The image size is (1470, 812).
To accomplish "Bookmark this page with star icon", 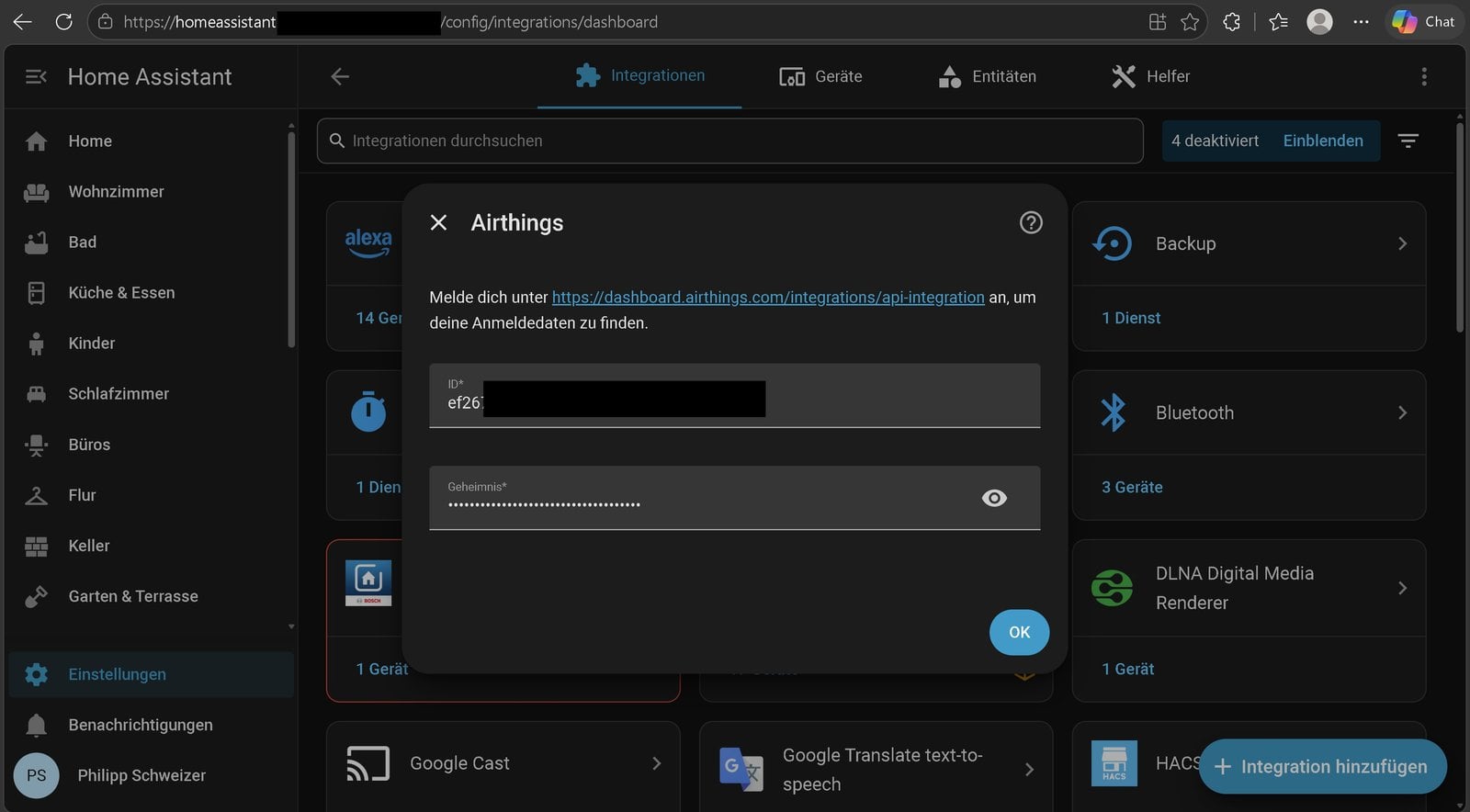I will [1190, 22].
